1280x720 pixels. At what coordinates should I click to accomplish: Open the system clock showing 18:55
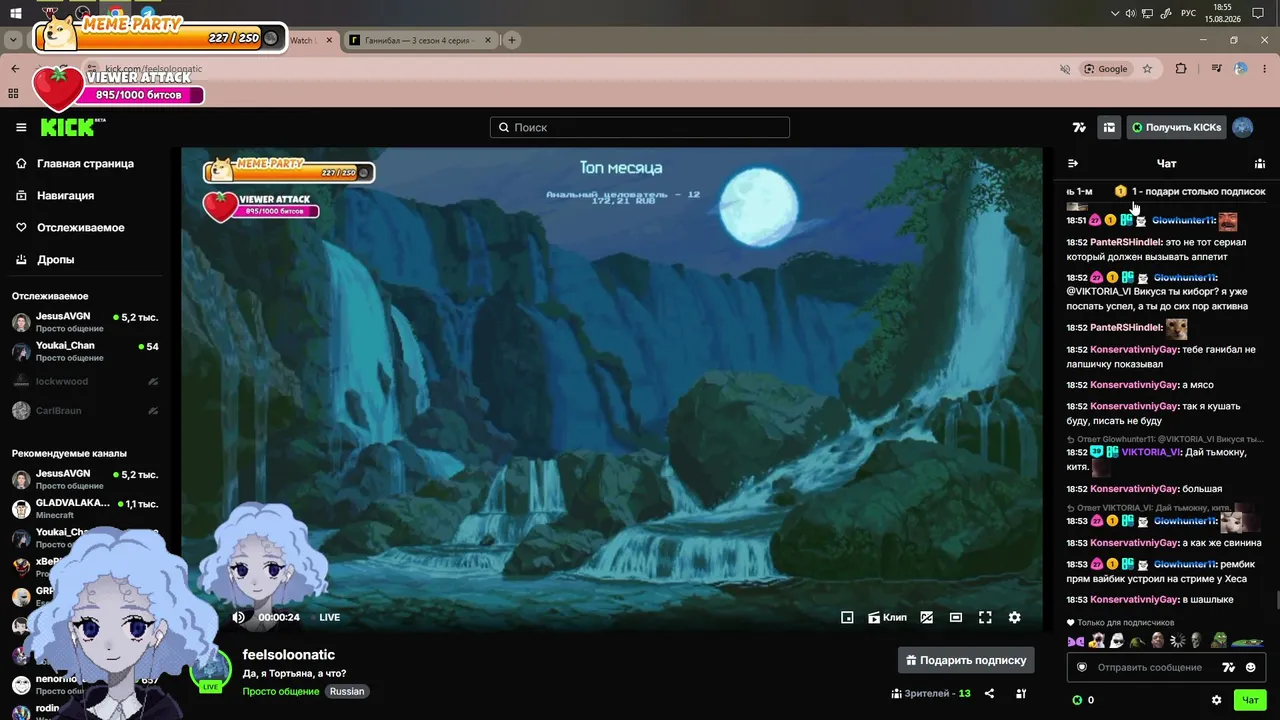coord(1224,13)
